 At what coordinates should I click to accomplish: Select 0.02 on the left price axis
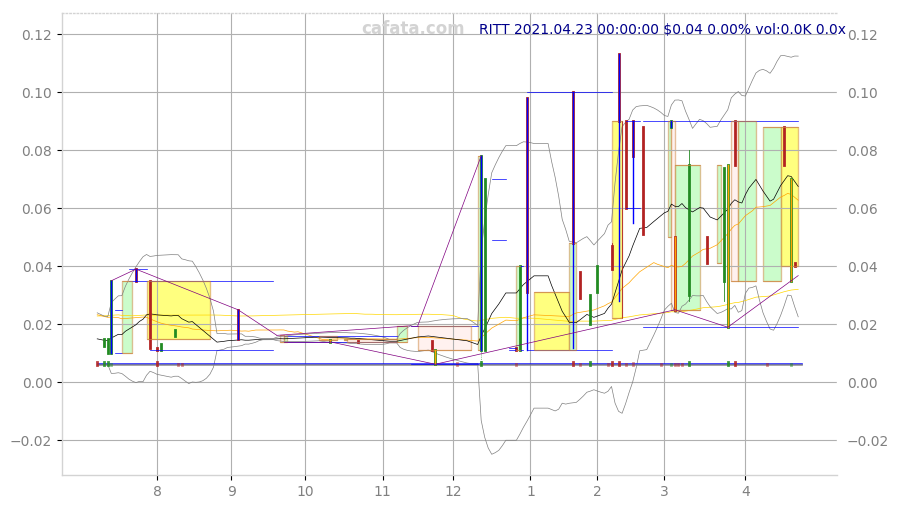(x=37, y=325)
